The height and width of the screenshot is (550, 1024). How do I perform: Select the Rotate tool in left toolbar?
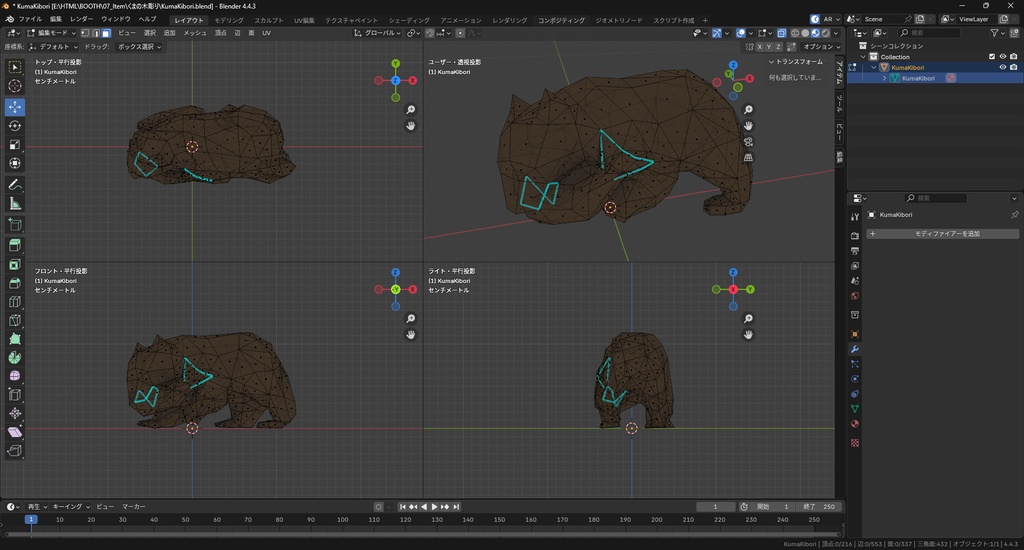click(x=15, y=126)
